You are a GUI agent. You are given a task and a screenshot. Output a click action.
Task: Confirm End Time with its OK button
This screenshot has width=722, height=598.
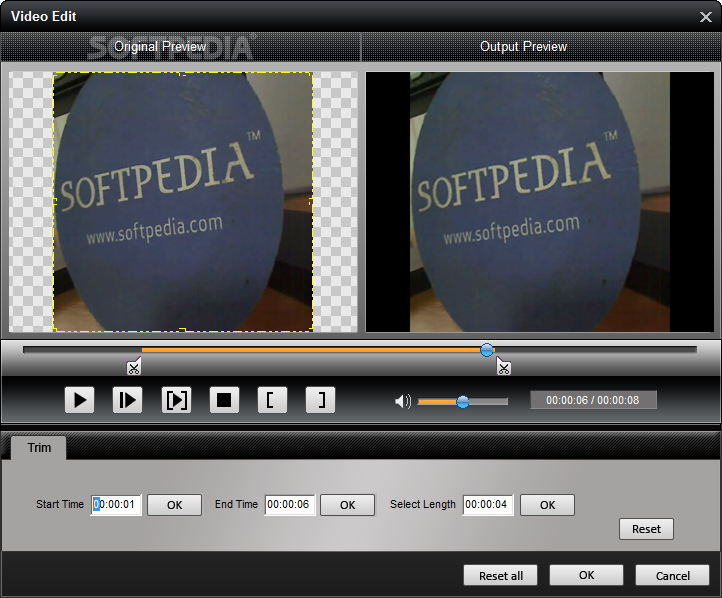(x=348, y=505)
